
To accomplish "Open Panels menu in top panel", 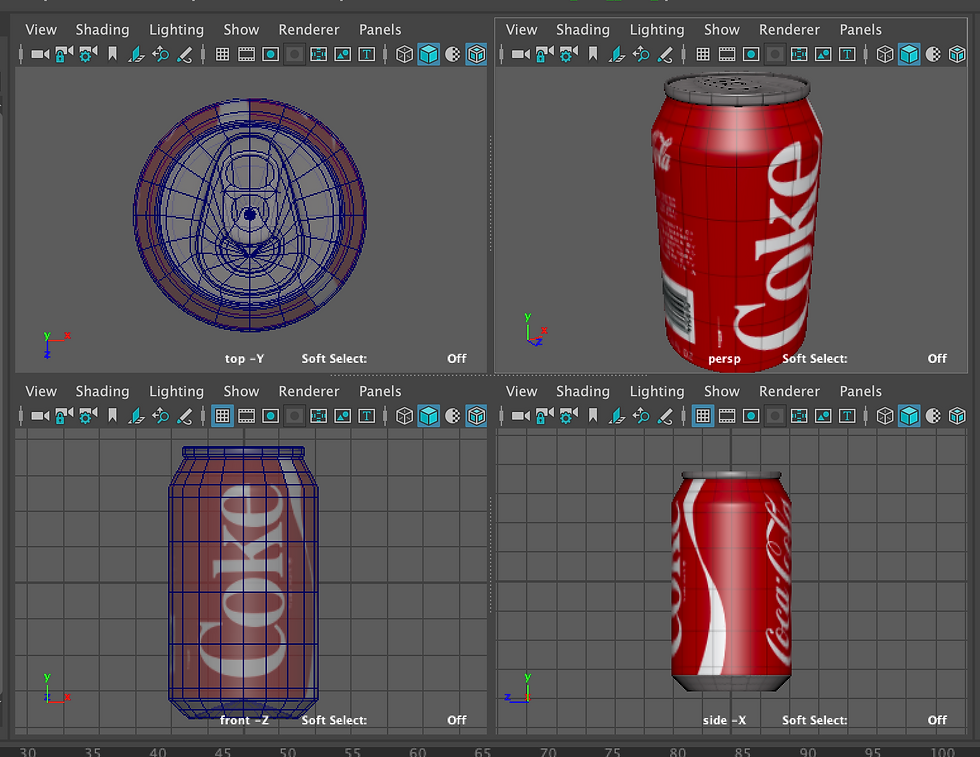I will pyautogui.click(x=380, y=29).
